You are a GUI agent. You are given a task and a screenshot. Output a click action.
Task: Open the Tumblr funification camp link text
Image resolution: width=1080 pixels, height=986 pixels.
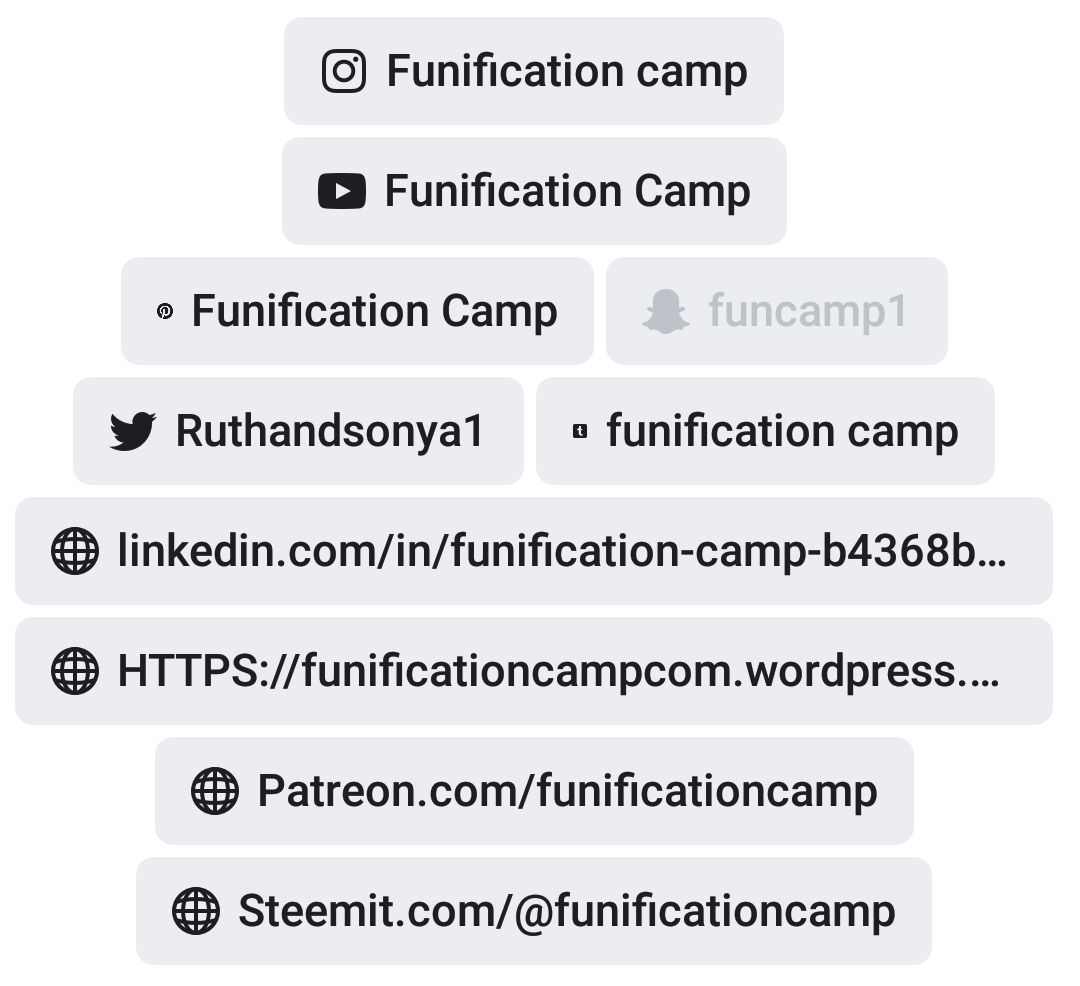[782, 431]
